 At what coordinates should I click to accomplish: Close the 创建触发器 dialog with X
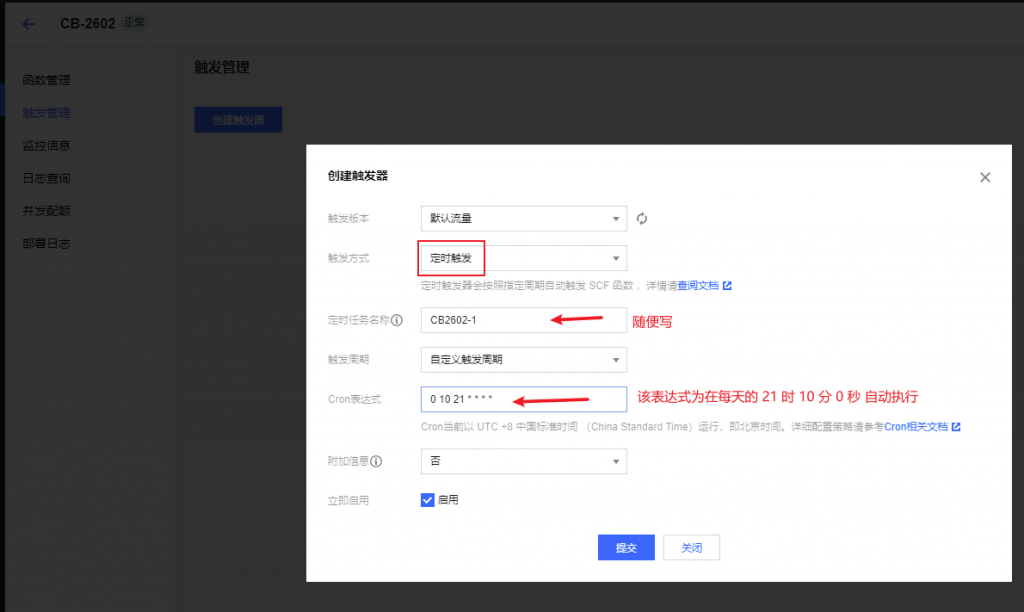(985, 177)
